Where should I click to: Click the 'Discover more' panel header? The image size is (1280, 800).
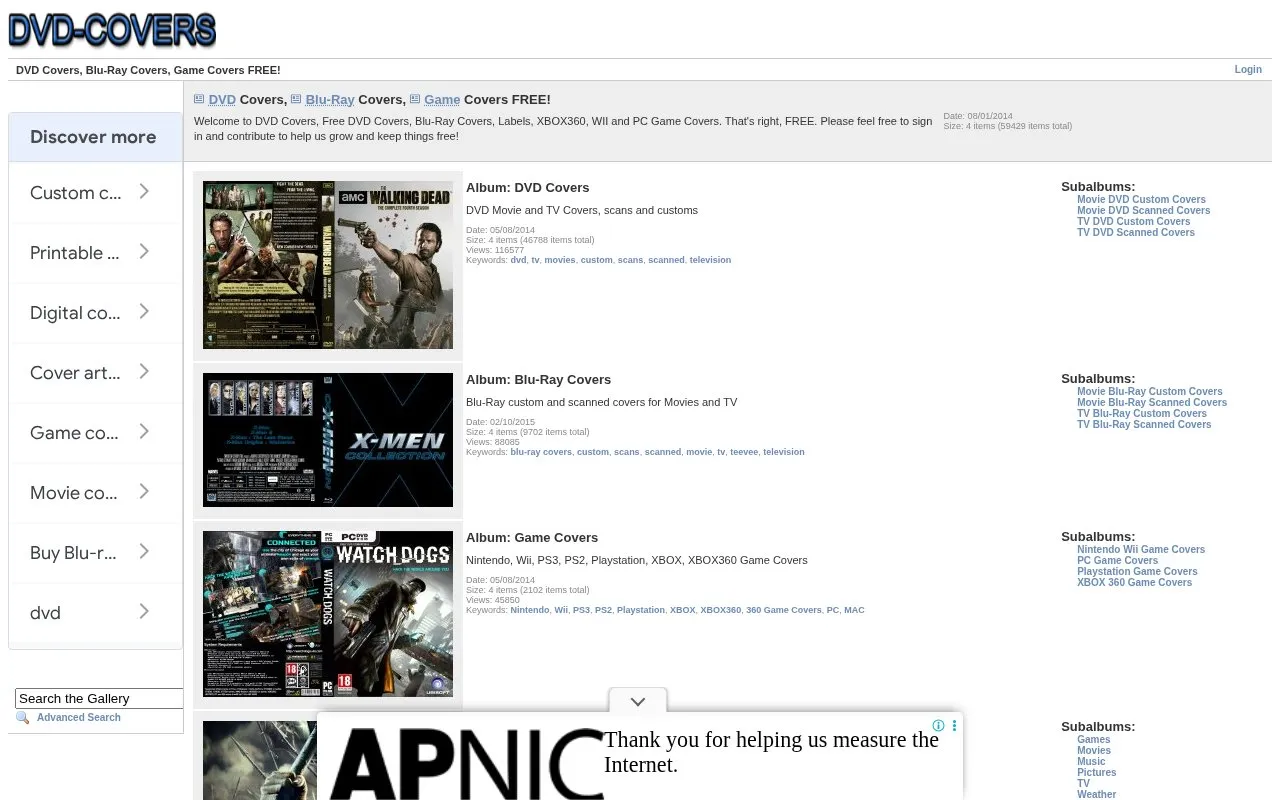pyautogui.click(x=95, y=137)
